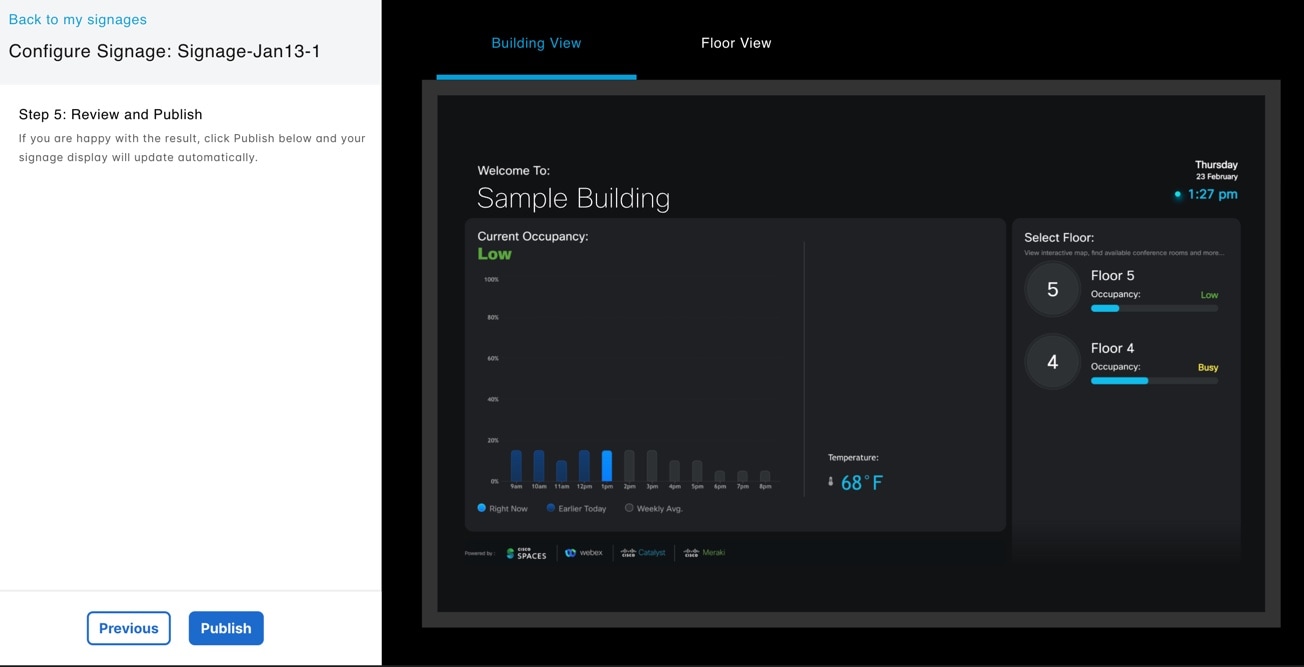Click the Floor 5 occupancy progress bar
This screenshot has width=1304, height=667.
(1154, 308)
